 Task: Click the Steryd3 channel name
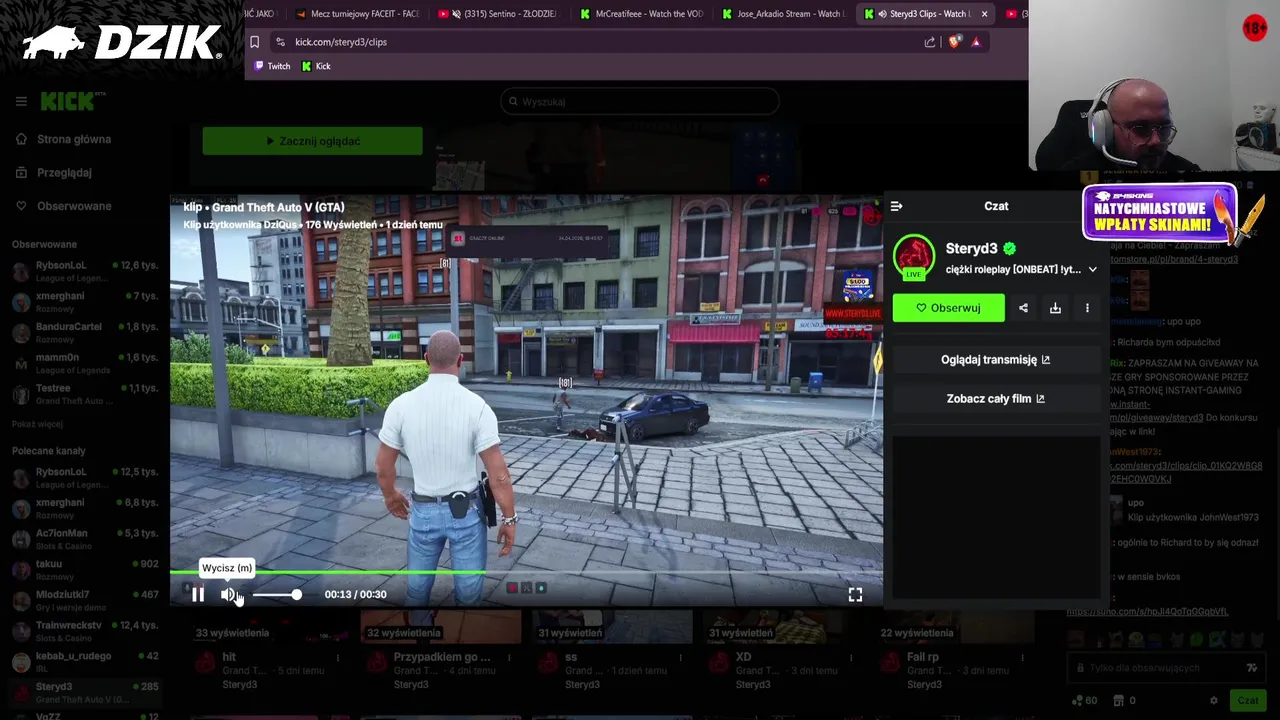pyautogui.click(x=971, y=249)
